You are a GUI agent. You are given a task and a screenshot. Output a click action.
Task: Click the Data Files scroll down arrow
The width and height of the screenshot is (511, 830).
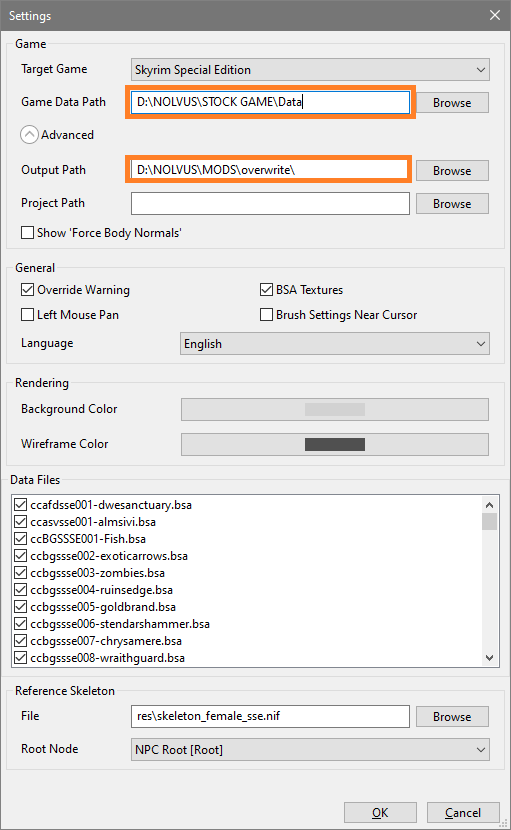[490, 658]
